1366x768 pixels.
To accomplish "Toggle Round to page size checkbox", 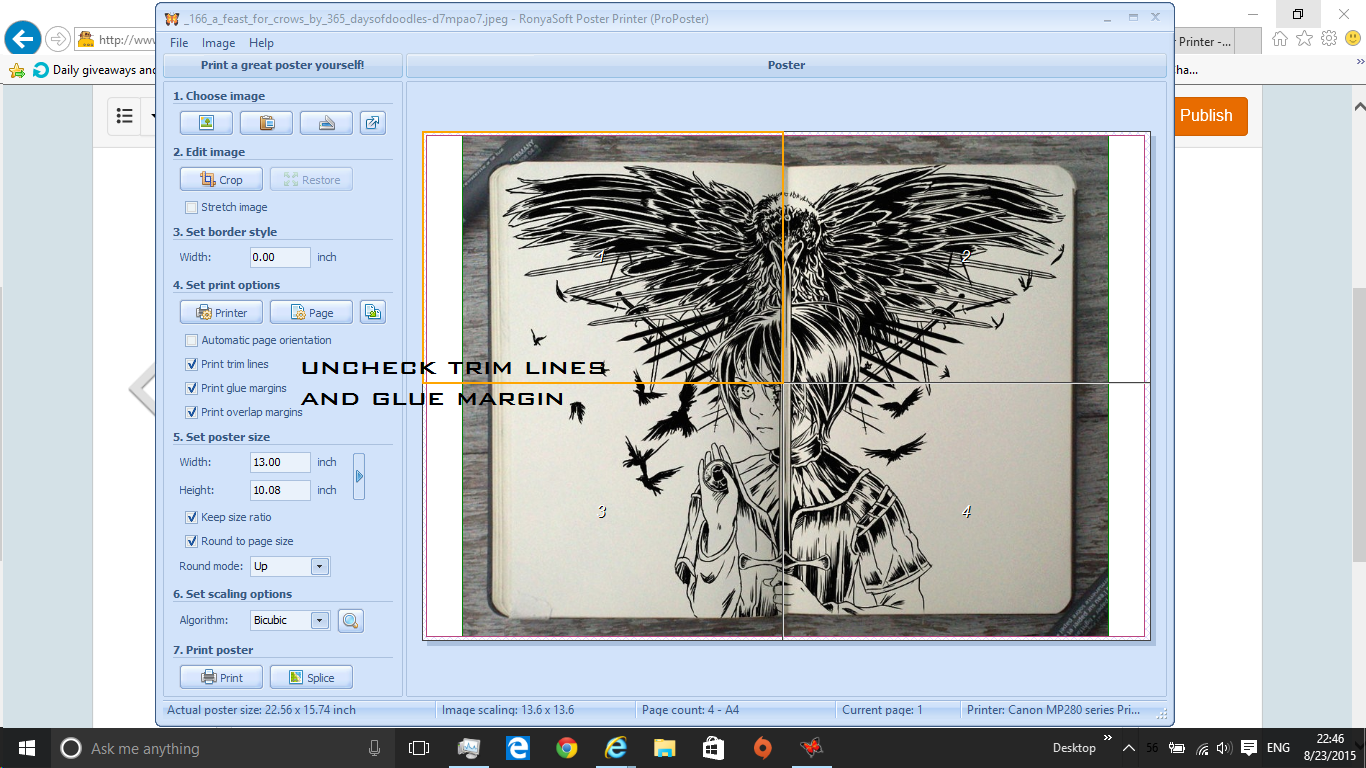I will (x=192, y=541).
